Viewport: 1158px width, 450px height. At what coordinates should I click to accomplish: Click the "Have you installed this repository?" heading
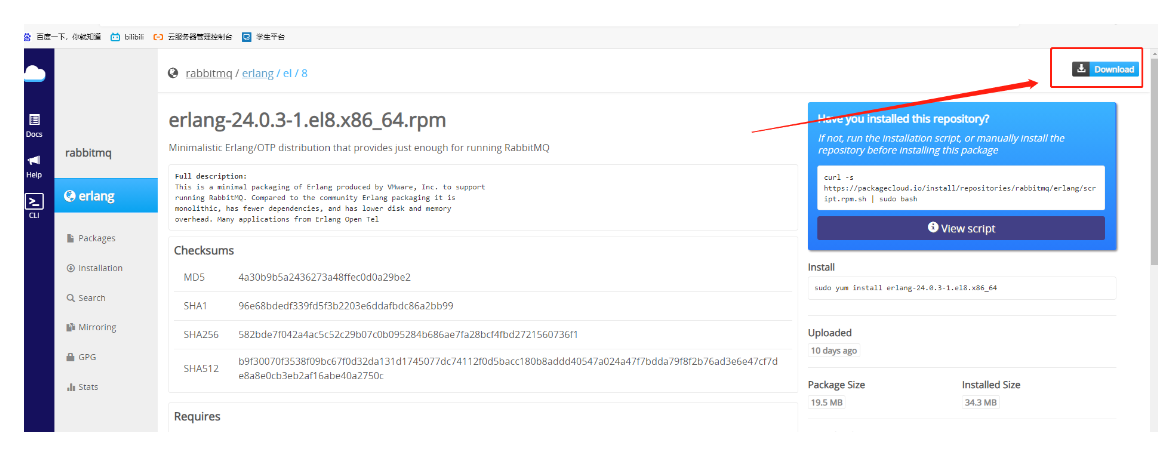[903, 119]
